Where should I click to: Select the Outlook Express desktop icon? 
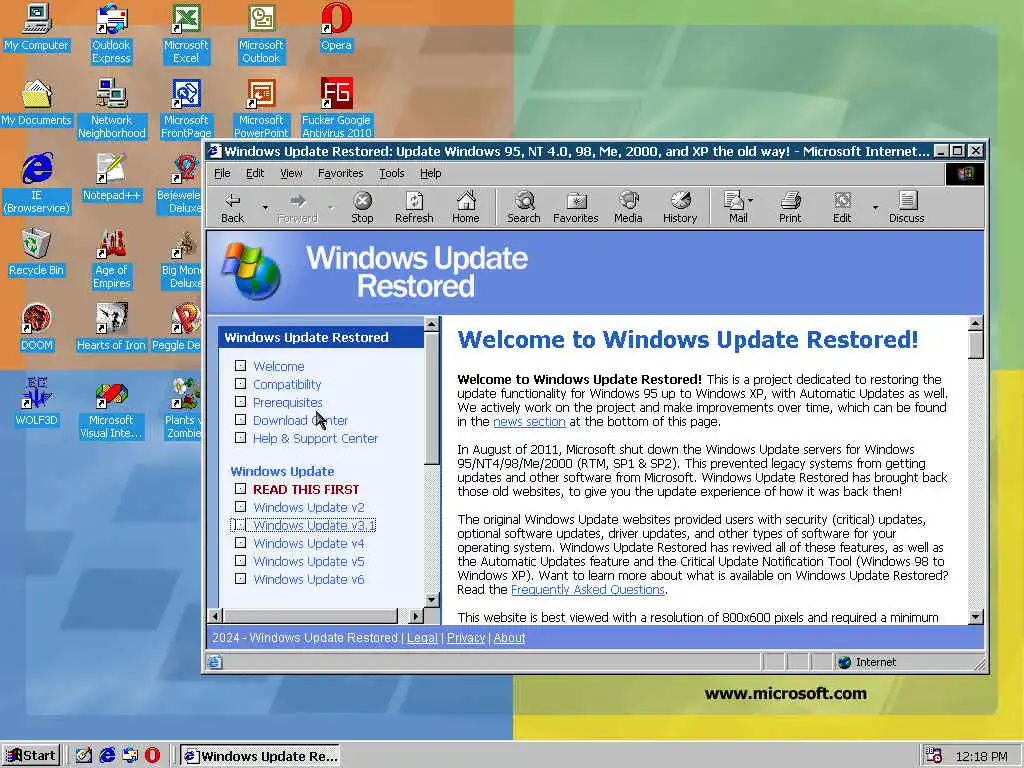click(111, 34)
